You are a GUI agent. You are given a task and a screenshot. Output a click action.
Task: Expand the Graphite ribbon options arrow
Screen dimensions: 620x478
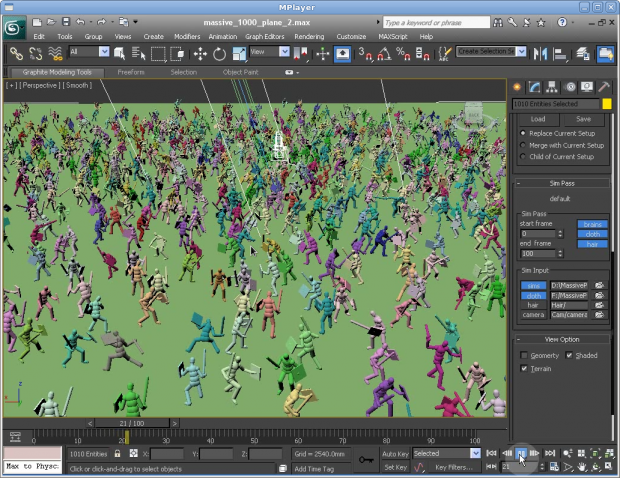click(x=297, y=73)
